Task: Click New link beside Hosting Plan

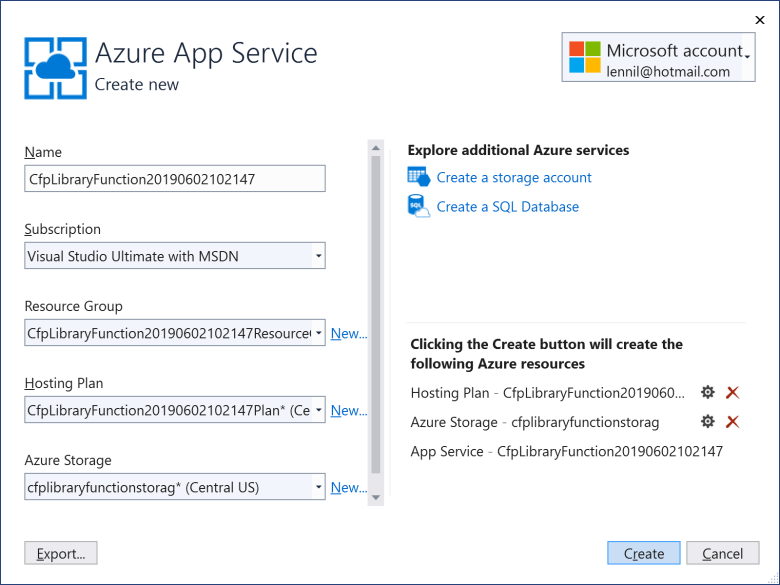Action: tap(349, 410)
